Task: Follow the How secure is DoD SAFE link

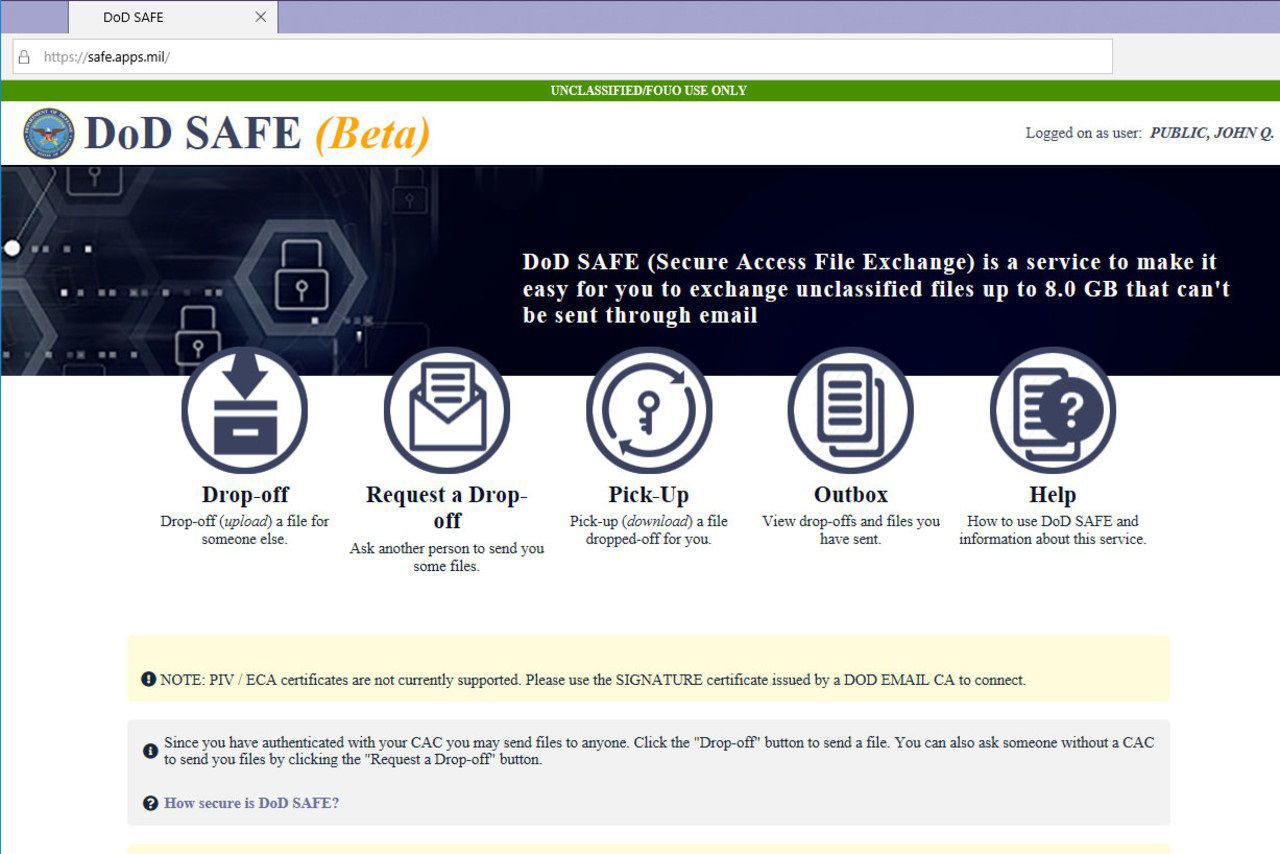Action: click(x=251, y=803)
